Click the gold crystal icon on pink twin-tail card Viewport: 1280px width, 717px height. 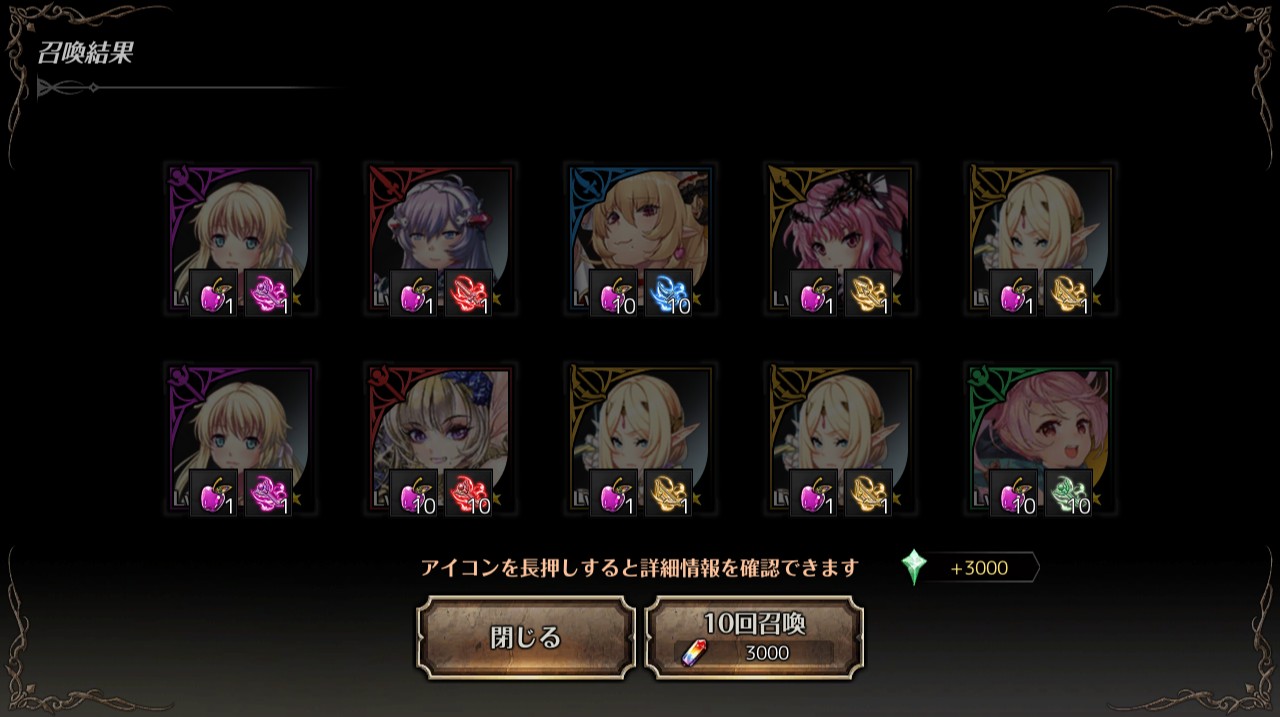(869, 293)
